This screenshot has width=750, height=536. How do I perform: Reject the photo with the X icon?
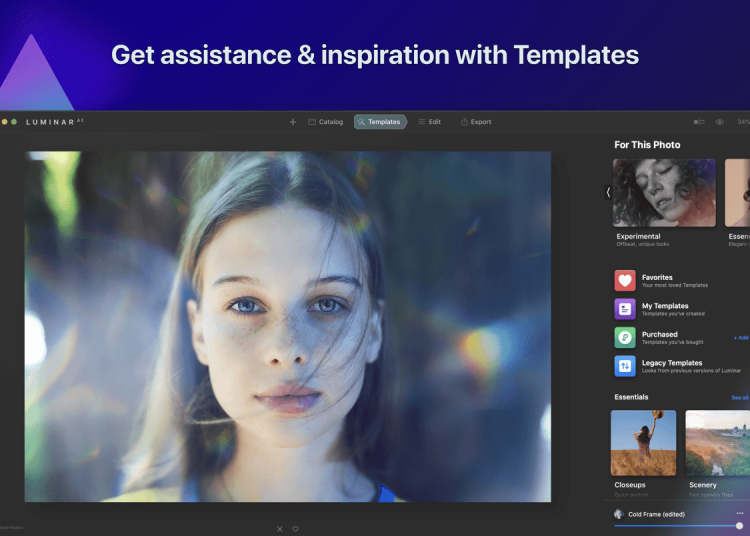point(280,528)
